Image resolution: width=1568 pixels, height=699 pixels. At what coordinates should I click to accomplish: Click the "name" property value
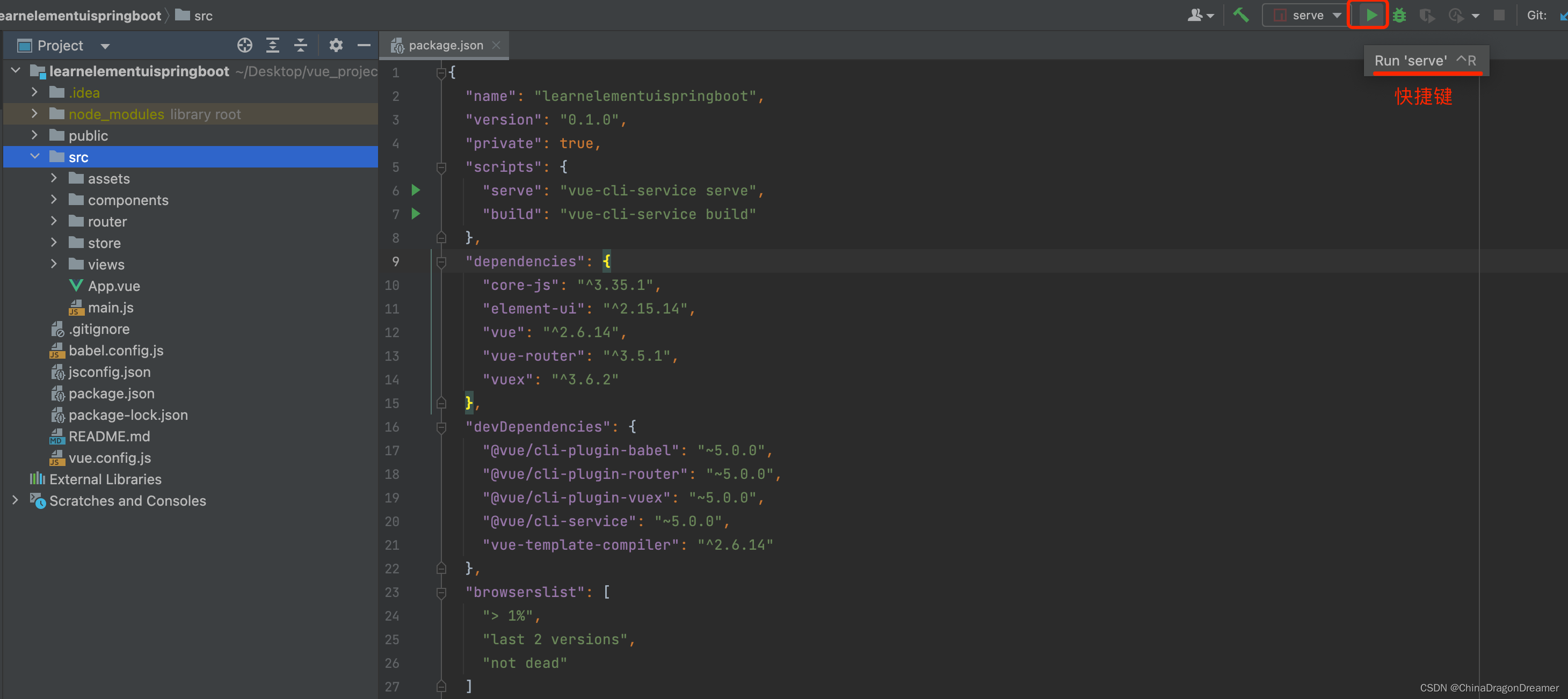(x=644, y=96)
